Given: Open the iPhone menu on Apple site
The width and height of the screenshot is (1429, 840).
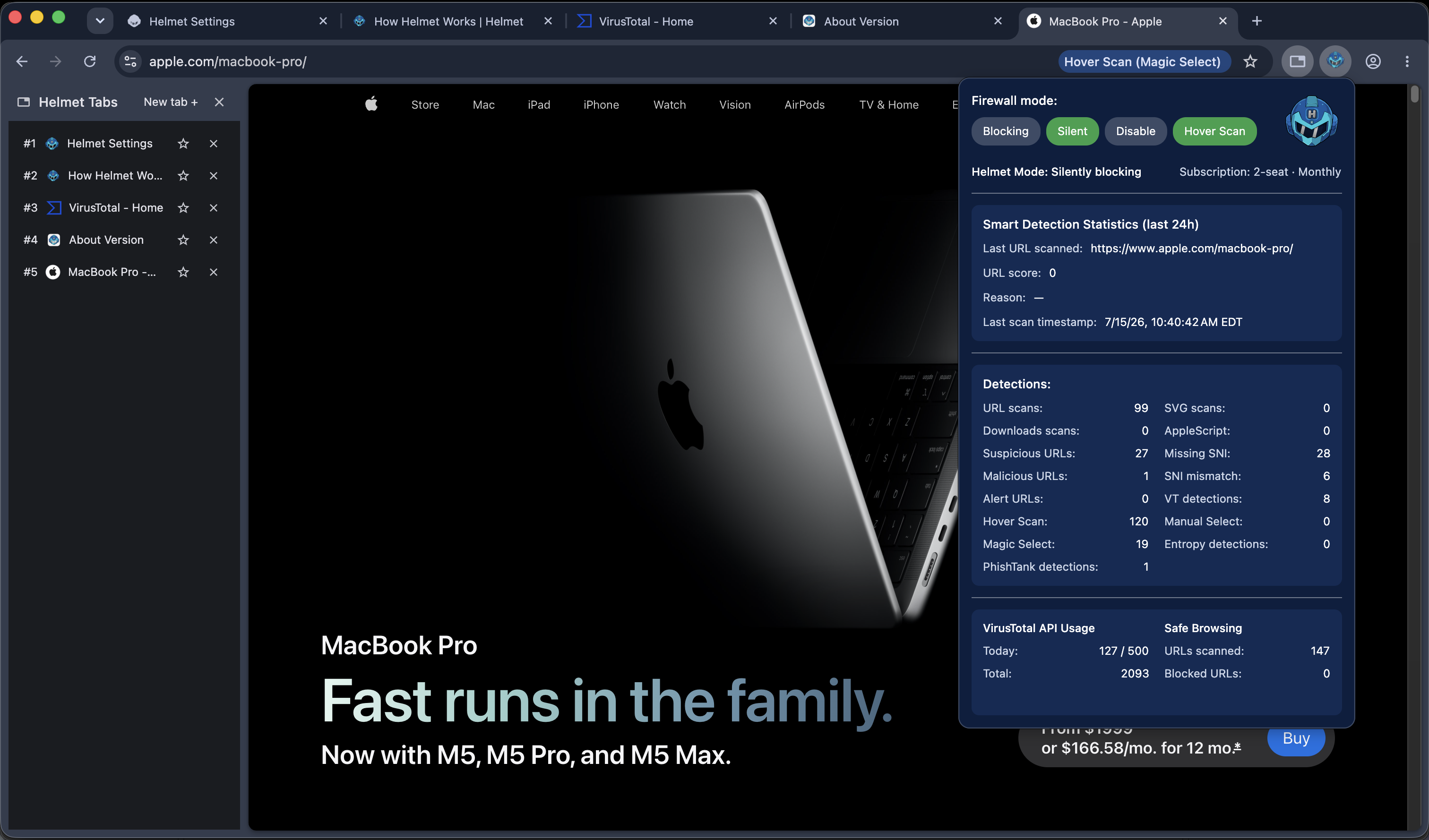Looking at the screenshot, I should [601, 105].
